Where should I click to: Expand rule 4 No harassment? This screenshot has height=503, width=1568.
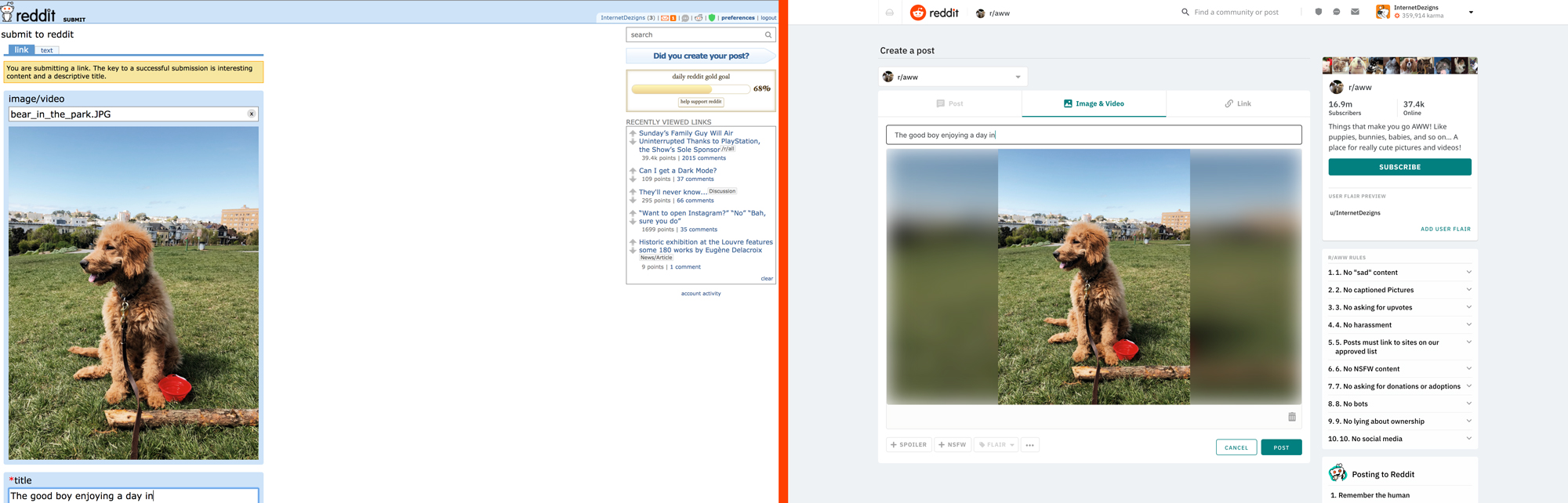tap(1399, 325)
